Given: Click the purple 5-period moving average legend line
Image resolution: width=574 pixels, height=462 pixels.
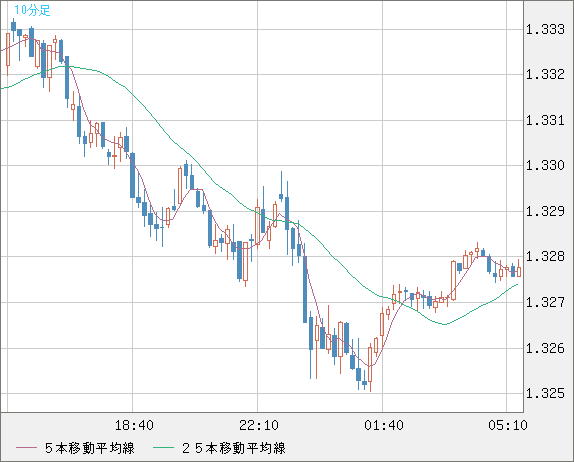Looking at the screenshot, I should point(27,448).
